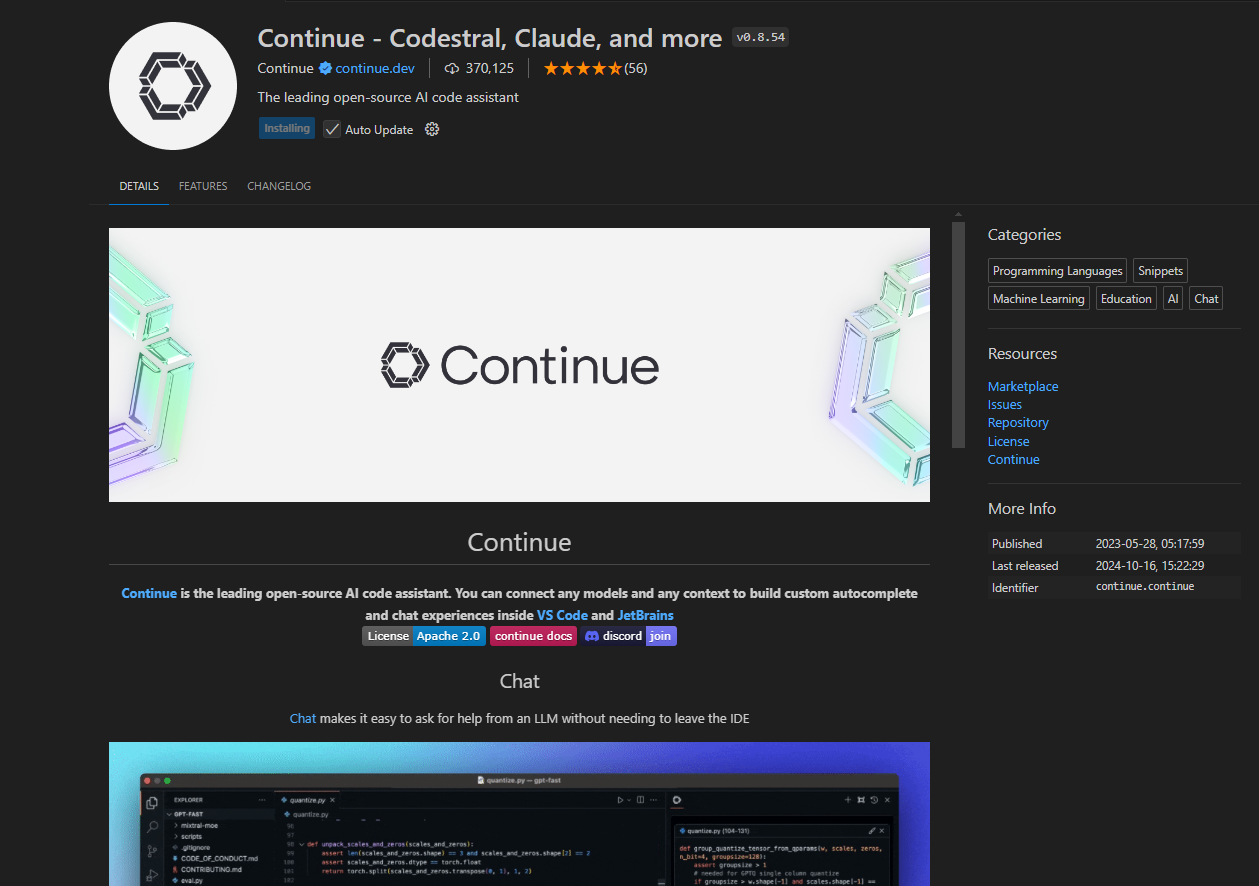Click the five-star rating icons

[x=582, y=69]
